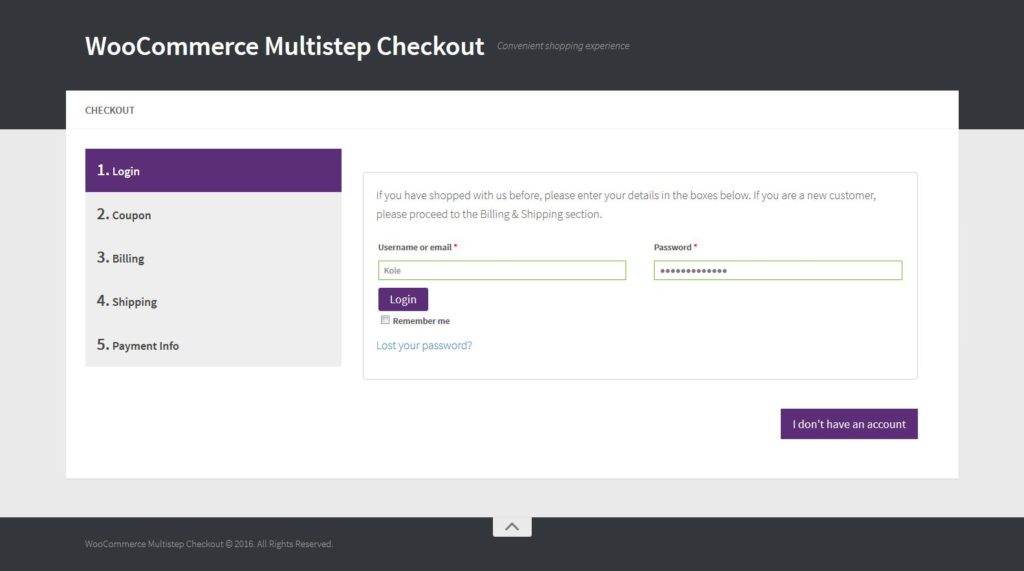Go to the 3. Billing step
1024x571 pixels.
(213, 257)
